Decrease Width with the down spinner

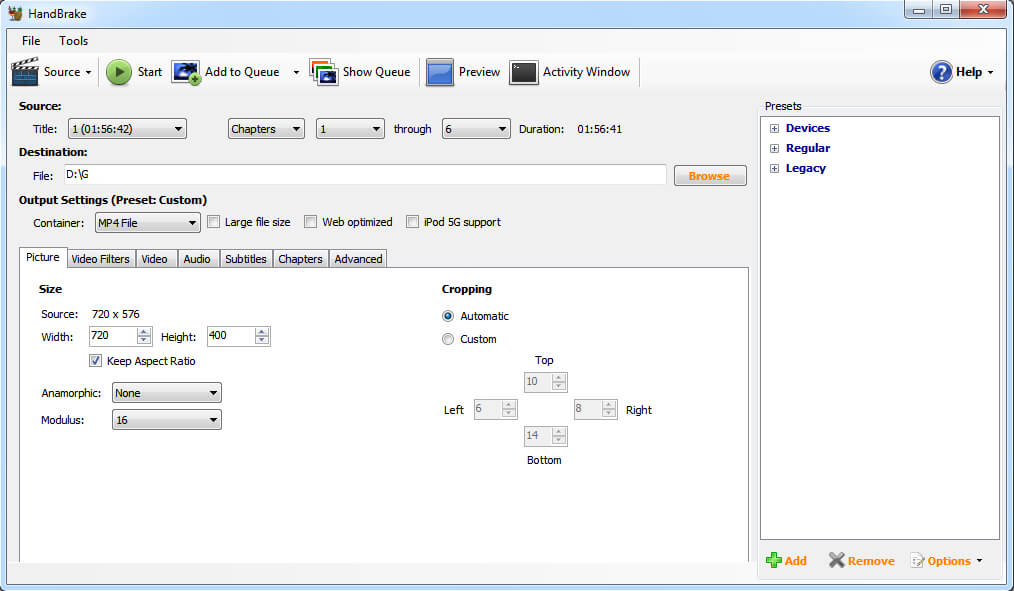(144, 341)
